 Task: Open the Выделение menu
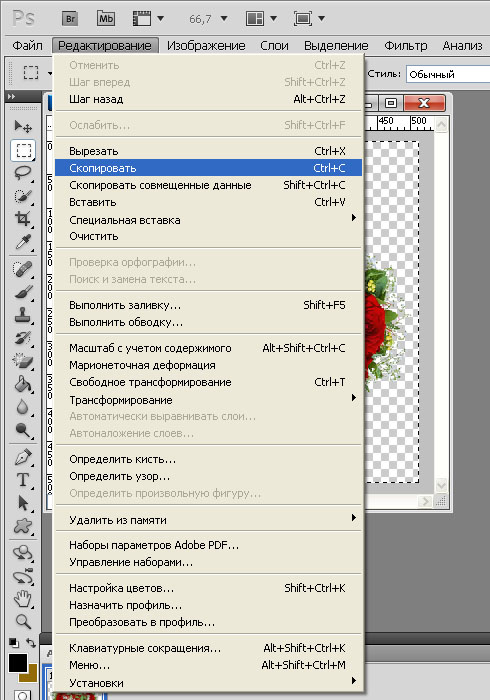click(336, 46)
